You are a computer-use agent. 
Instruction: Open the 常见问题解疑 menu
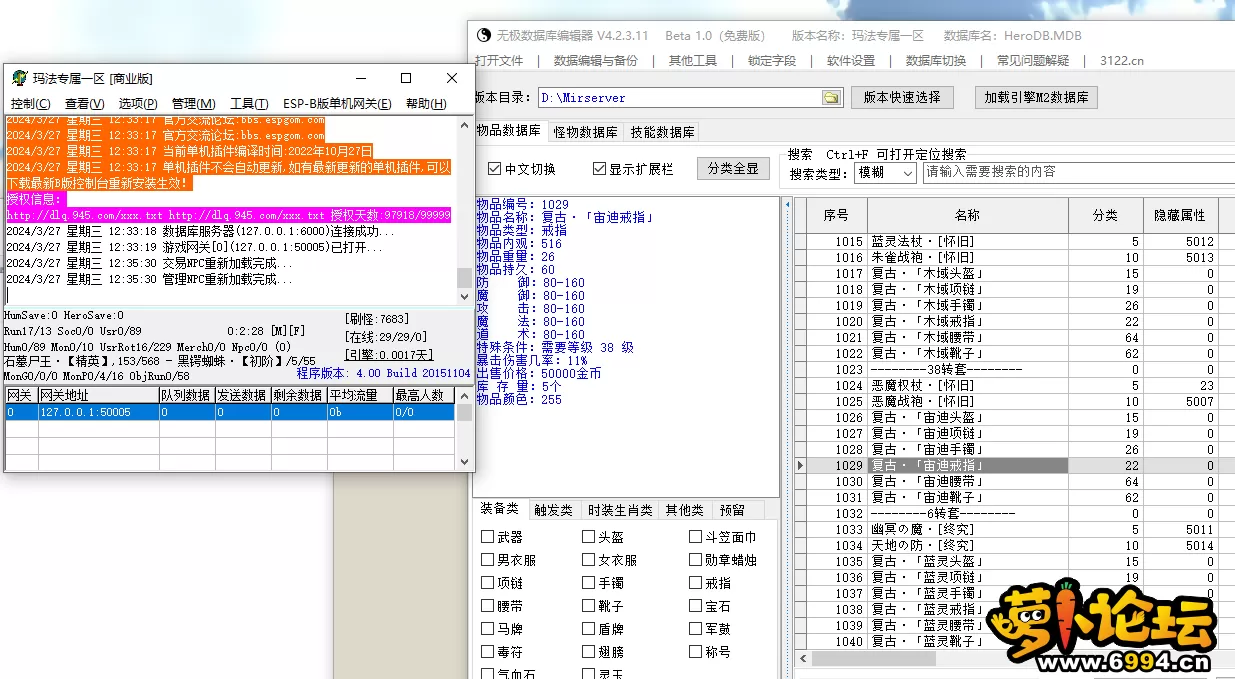1033,61
